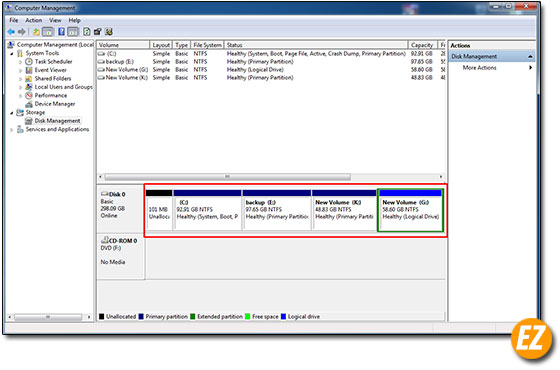Click the last toolbar icon with yellow check

(109, 32)
